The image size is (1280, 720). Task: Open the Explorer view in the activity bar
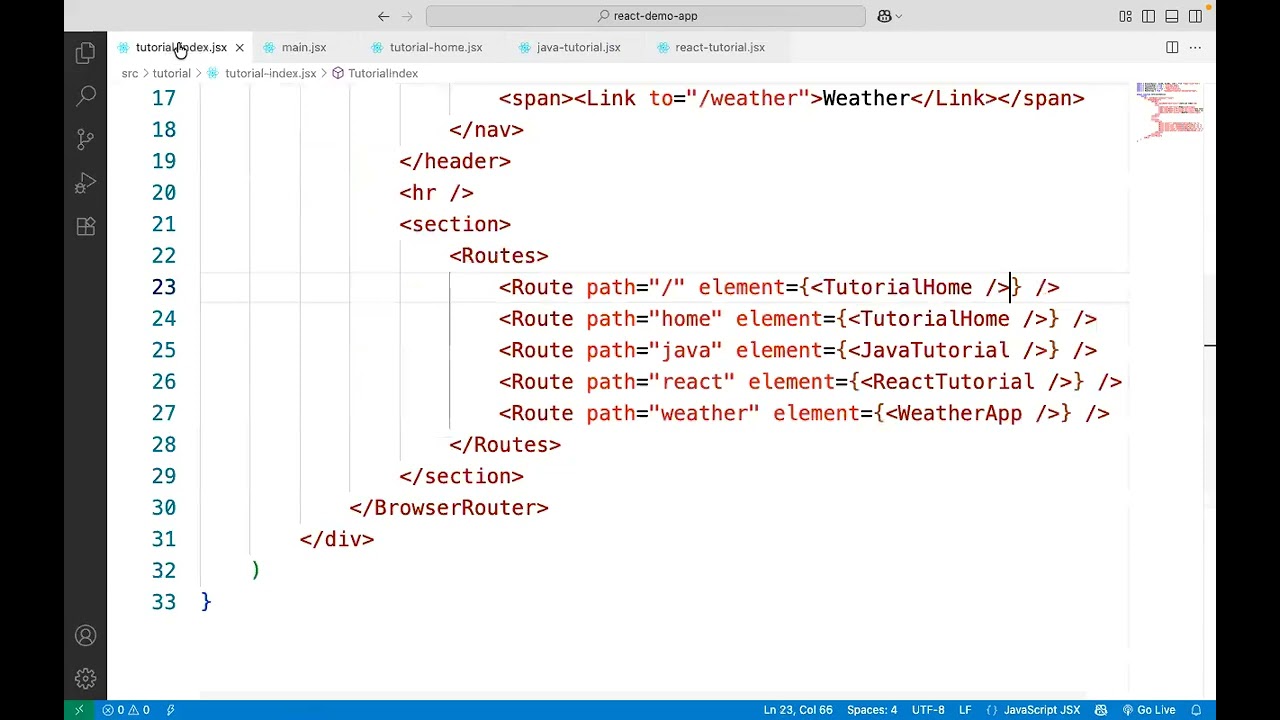tap(86, 52)
